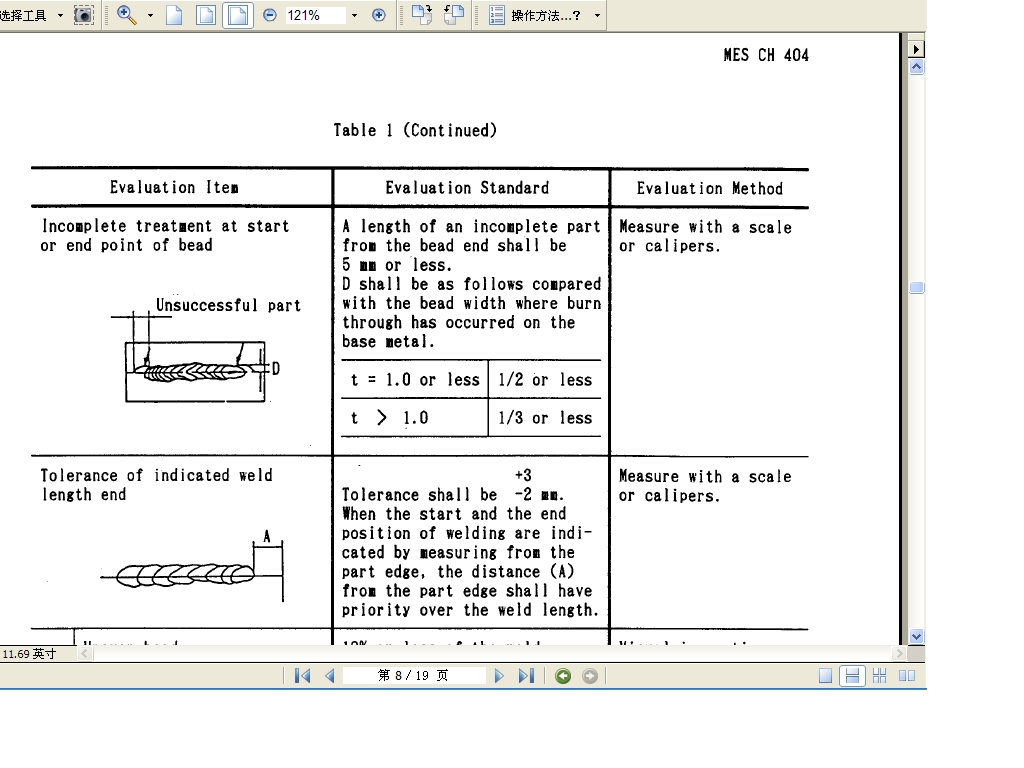Click the page number field 第 8 / 19 页
1024x768 pixels.
click(413, 675)
